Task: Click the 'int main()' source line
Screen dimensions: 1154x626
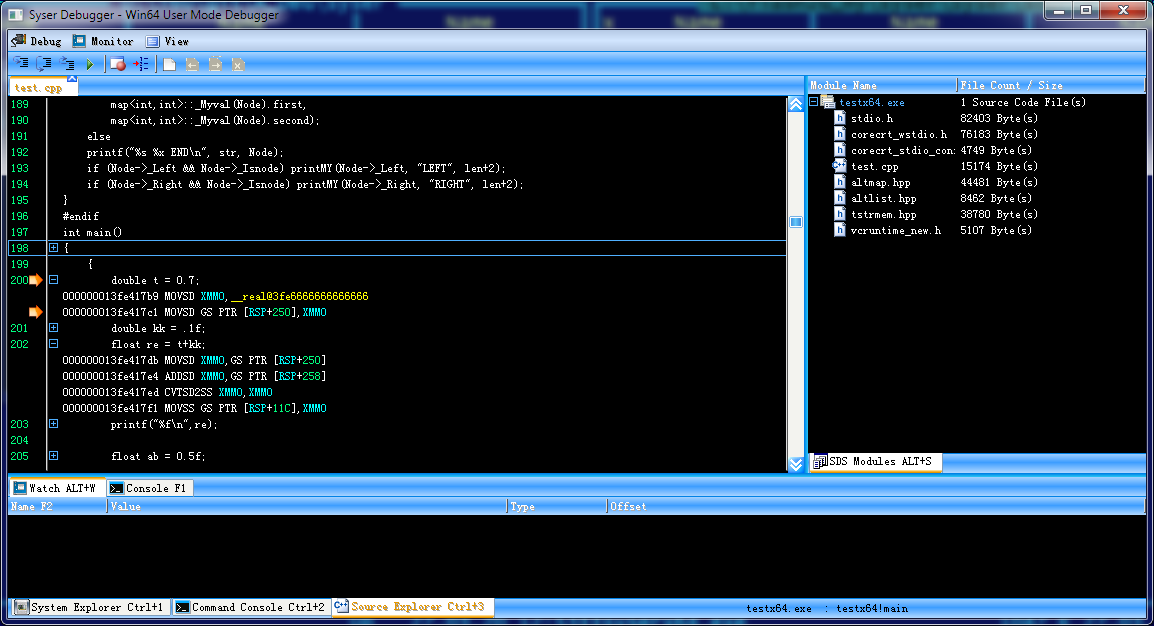Action: (x=92, y=232)
